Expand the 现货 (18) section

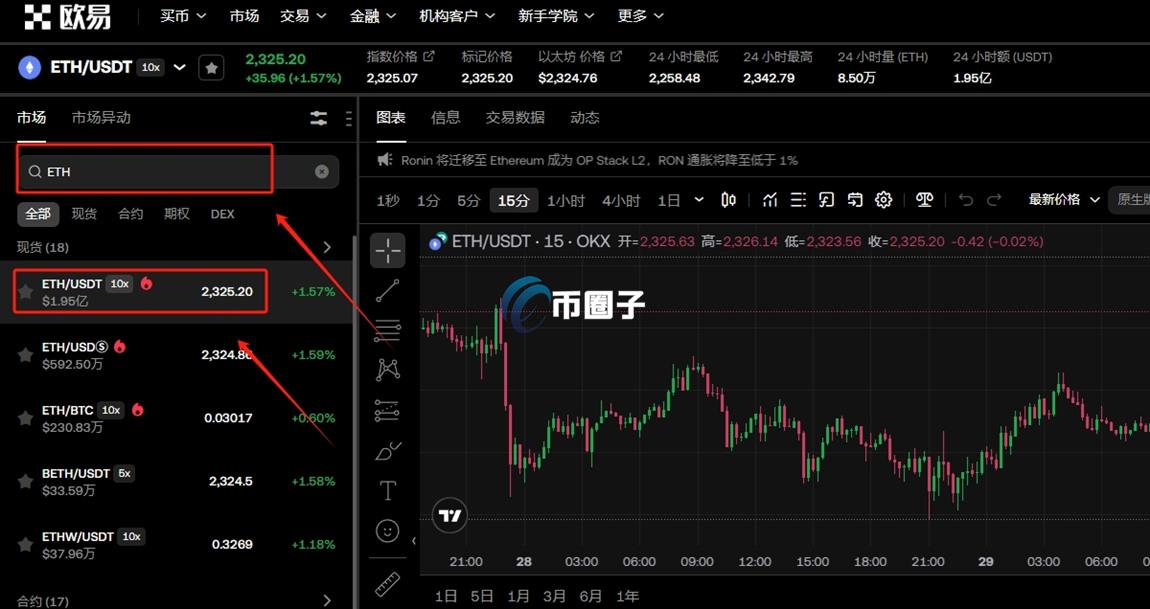[327, 247]
